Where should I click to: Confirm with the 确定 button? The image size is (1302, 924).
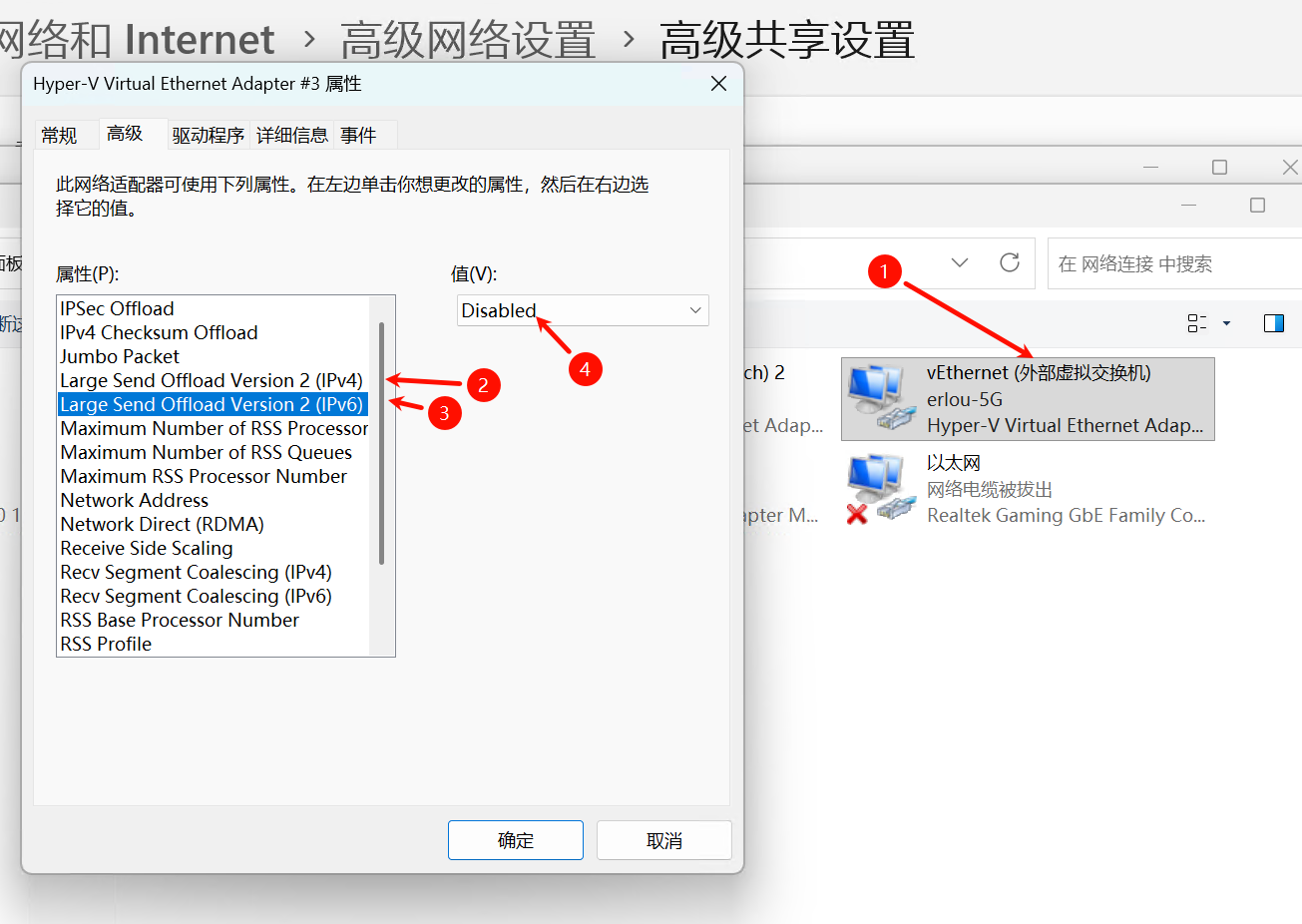pos(516,840)
